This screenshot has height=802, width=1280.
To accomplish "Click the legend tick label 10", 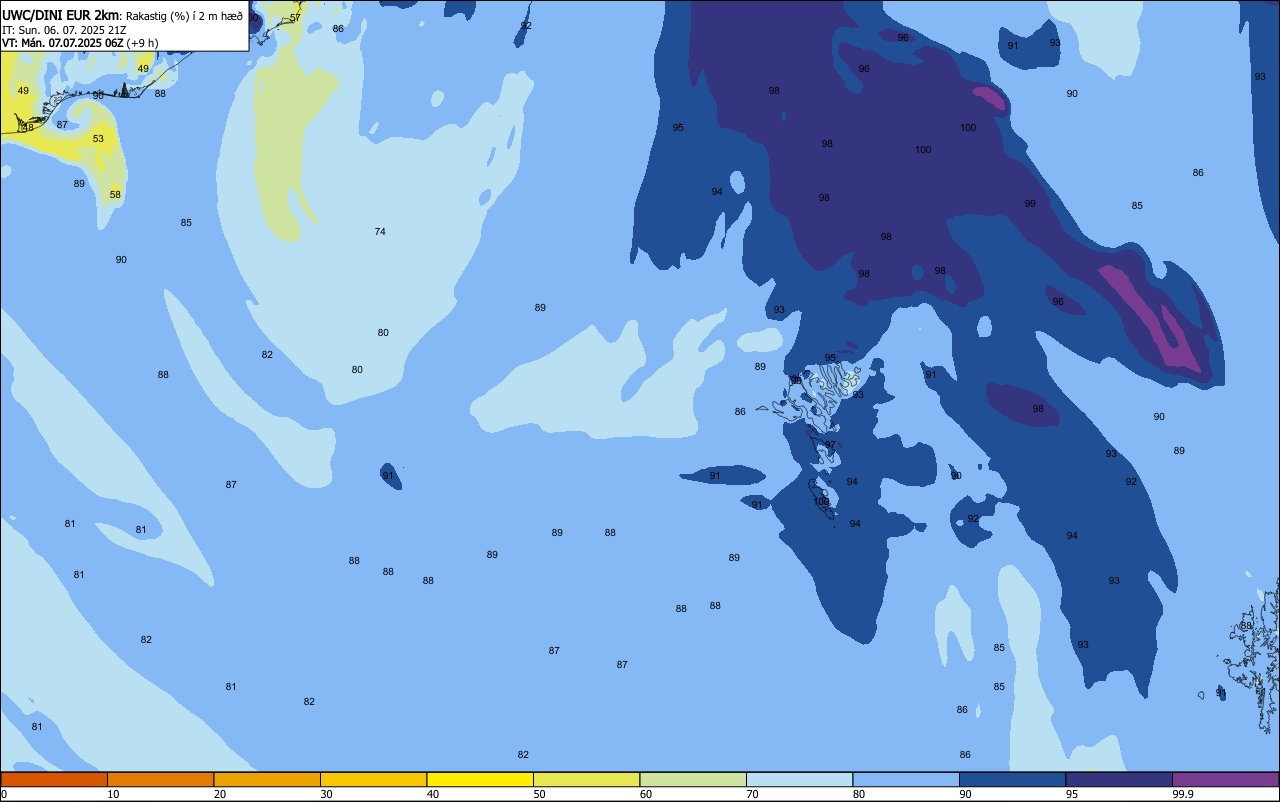I will (113, 794).
